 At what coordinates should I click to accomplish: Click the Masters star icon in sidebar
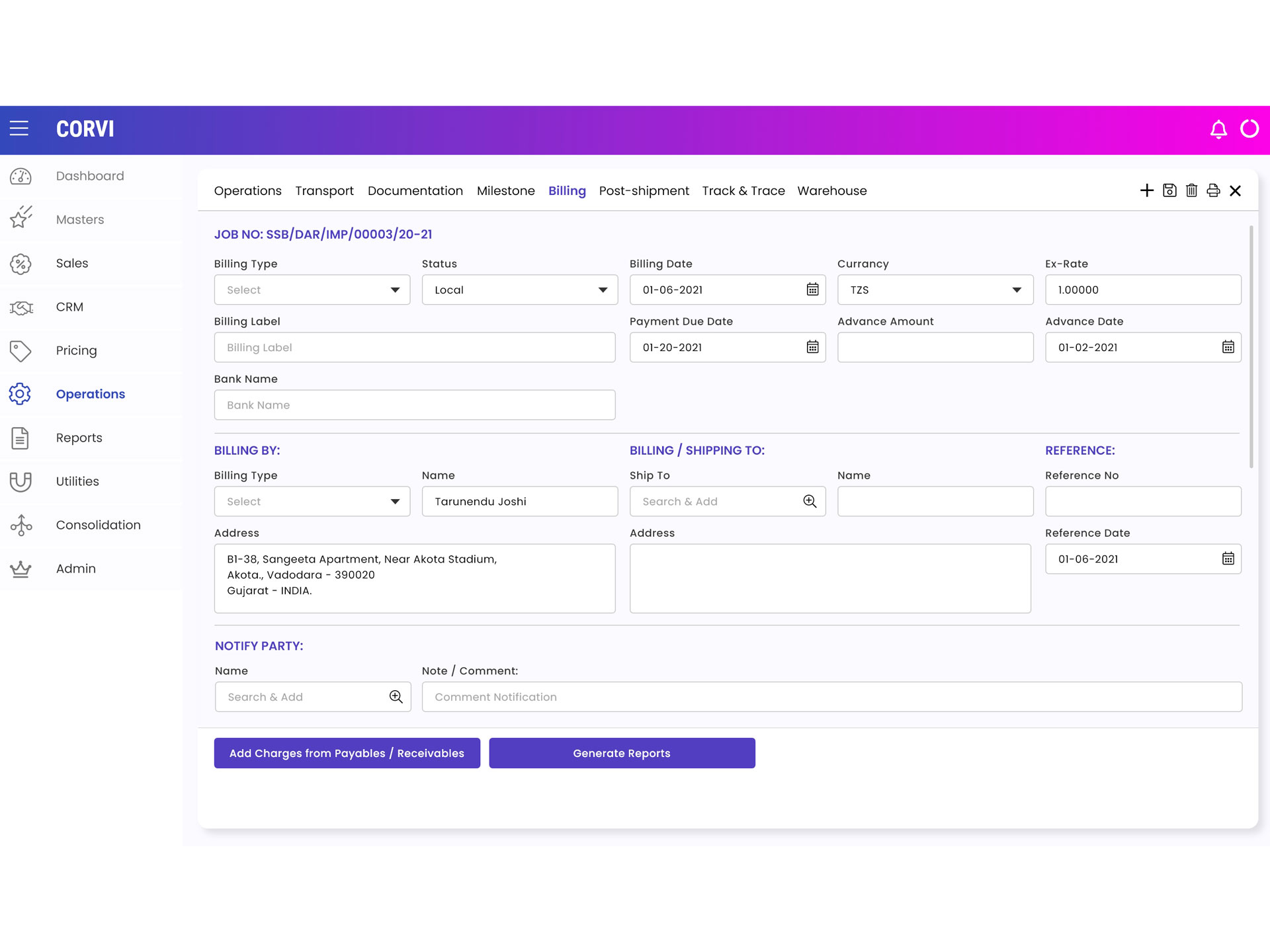click(x=21, y=217)
